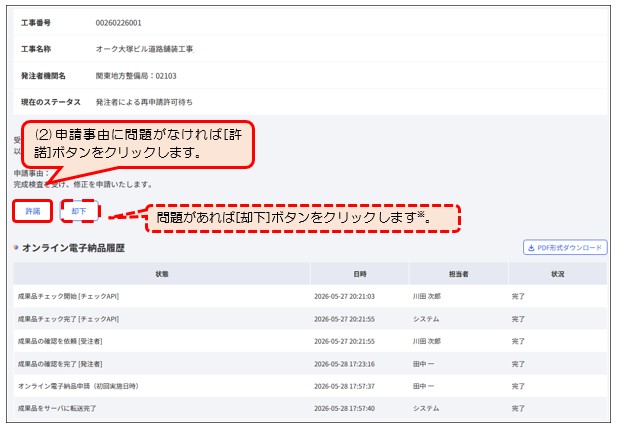Click the orderer value 関東地方整備局：02103

pyautogui.click(x=136, y=76)
